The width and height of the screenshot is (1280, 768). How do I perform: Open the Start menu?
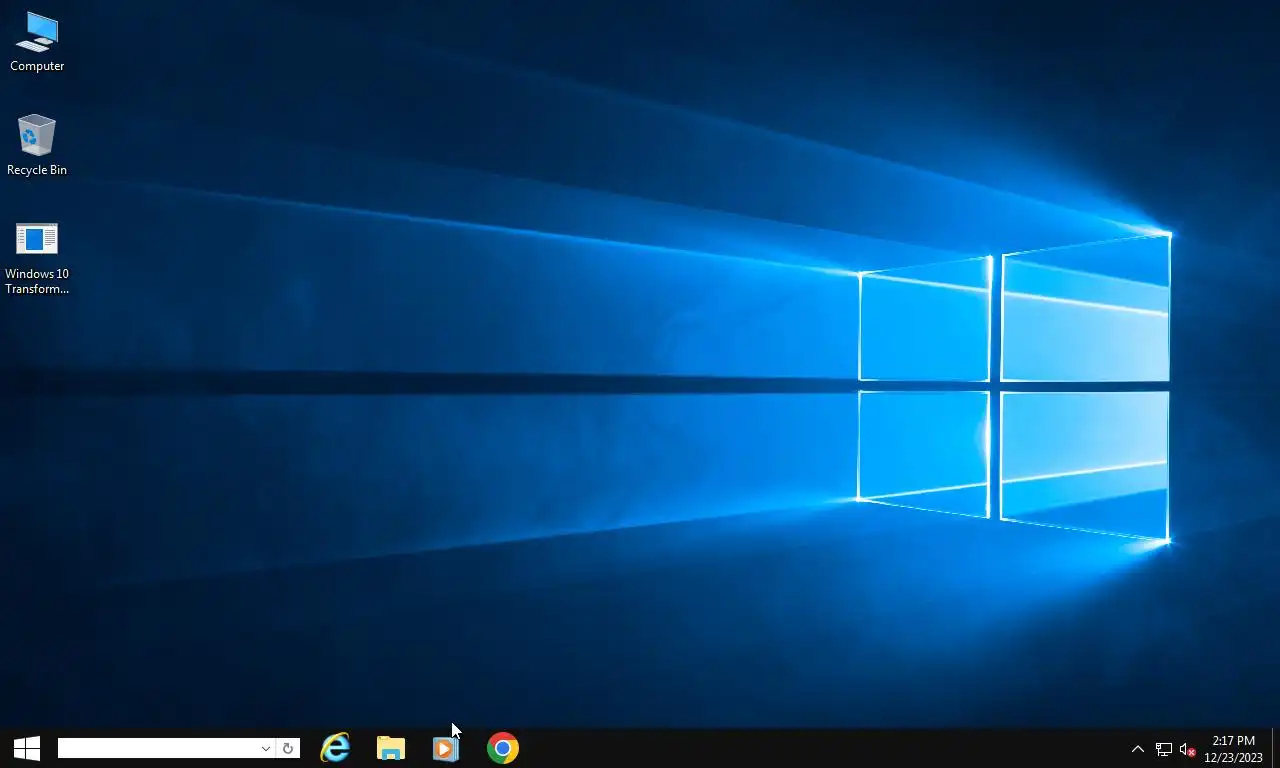[x=27, y=748]
